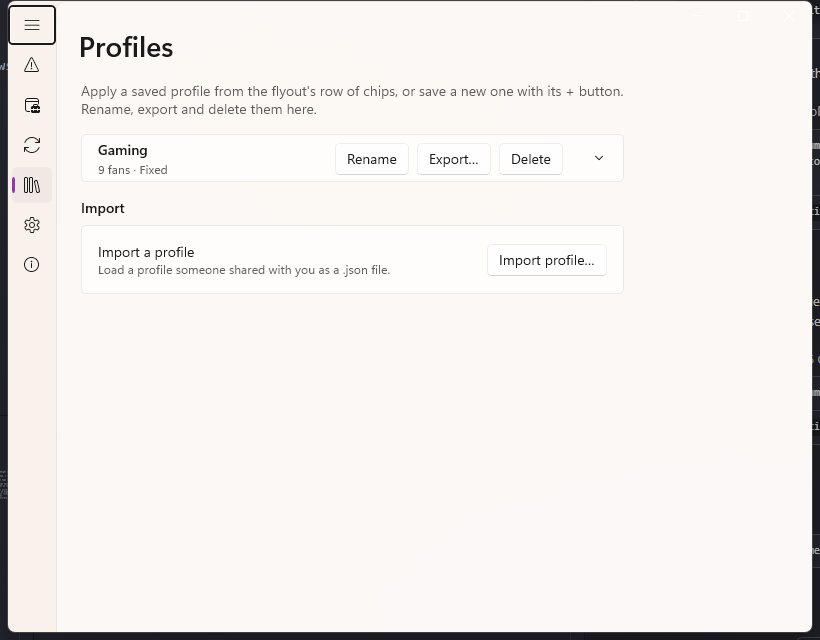Delete the Gaming profile
Screen dimensions: 820x640
click(x=530, y=159)
